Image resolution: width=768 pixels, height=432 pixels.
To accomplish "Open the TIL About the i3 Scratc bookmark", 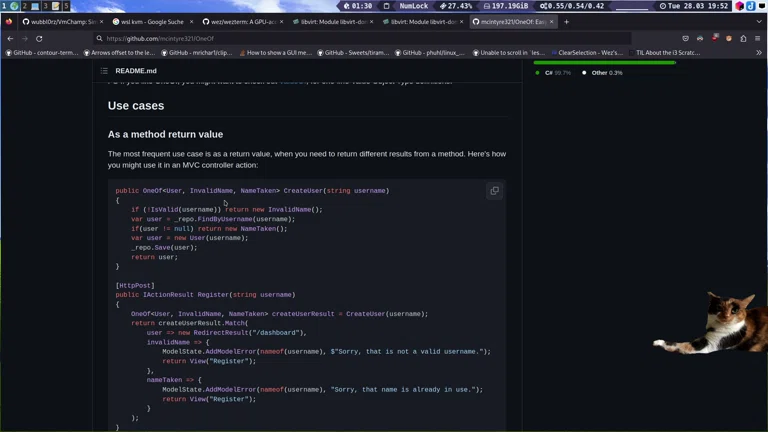I will pyautogui.click(x=664, y=52).
